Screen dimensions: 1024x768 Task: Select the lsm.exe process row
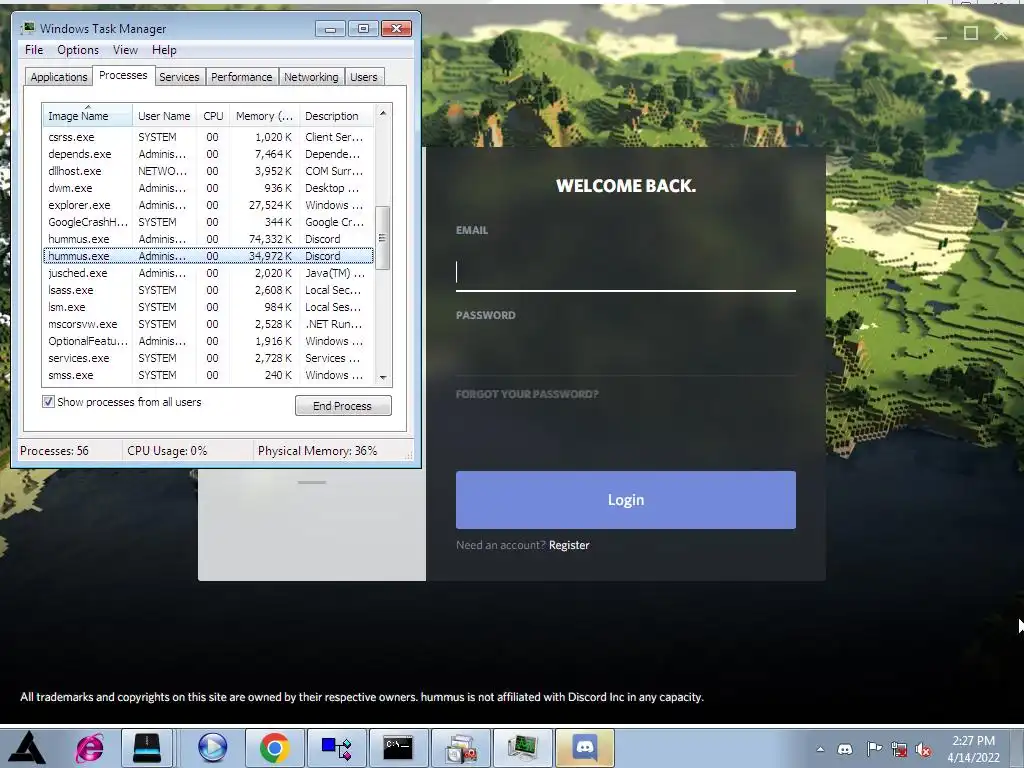(208, 307)
